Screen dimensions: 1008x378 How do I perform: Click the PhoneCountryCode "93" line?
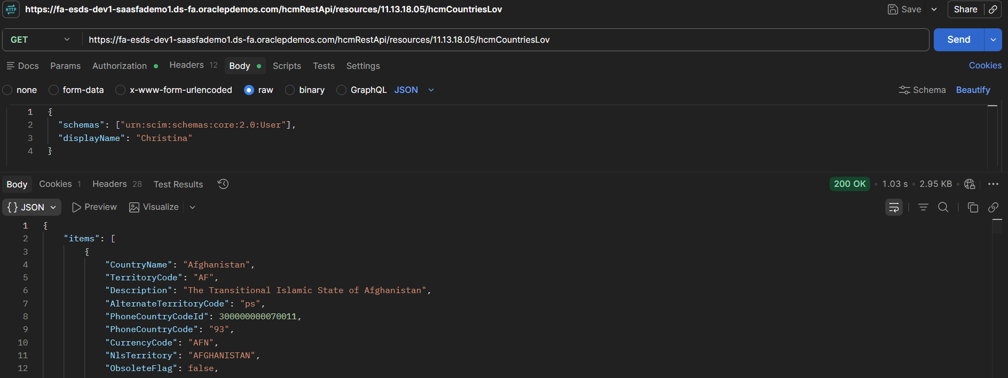tap(170, 329)
